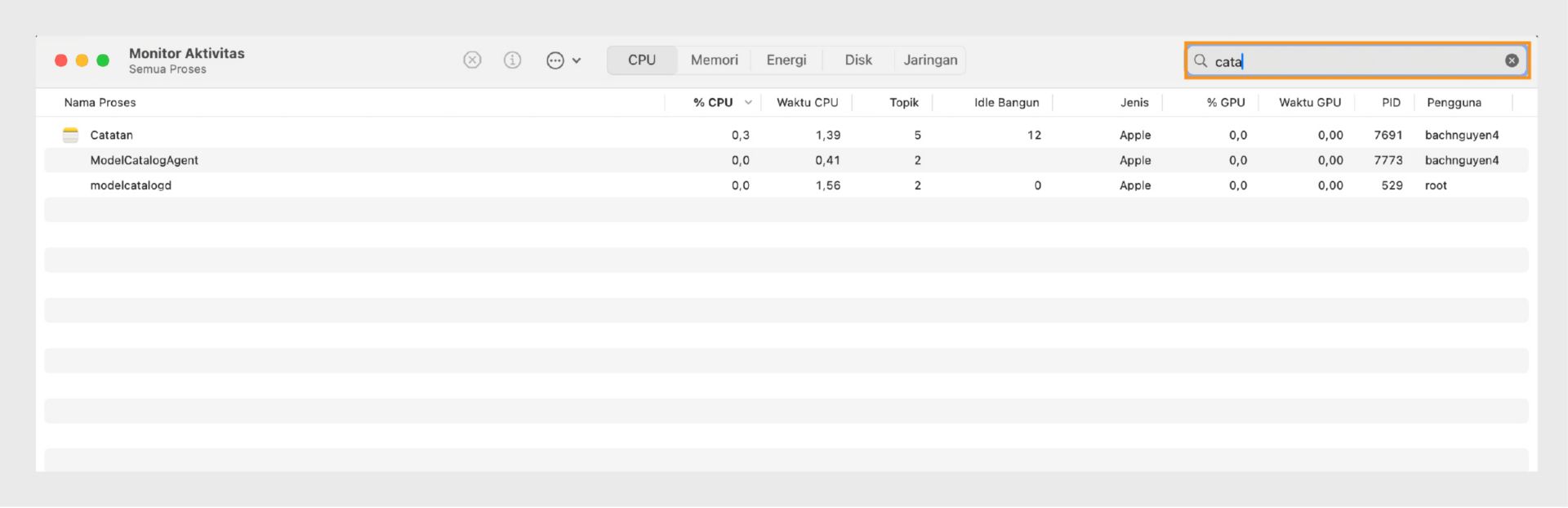Clear the search field text
This screenshot has height=508, width=1568.
pos(1512,60)
